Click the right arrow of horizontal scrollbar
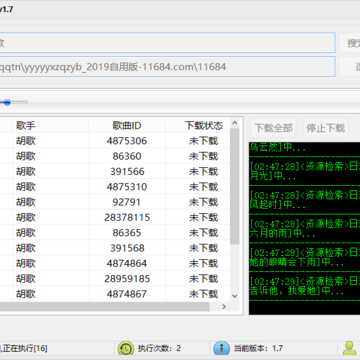Image resolution: width=360 pixels, height=360 pixels. pyautogui.click(x=224, y=307)
